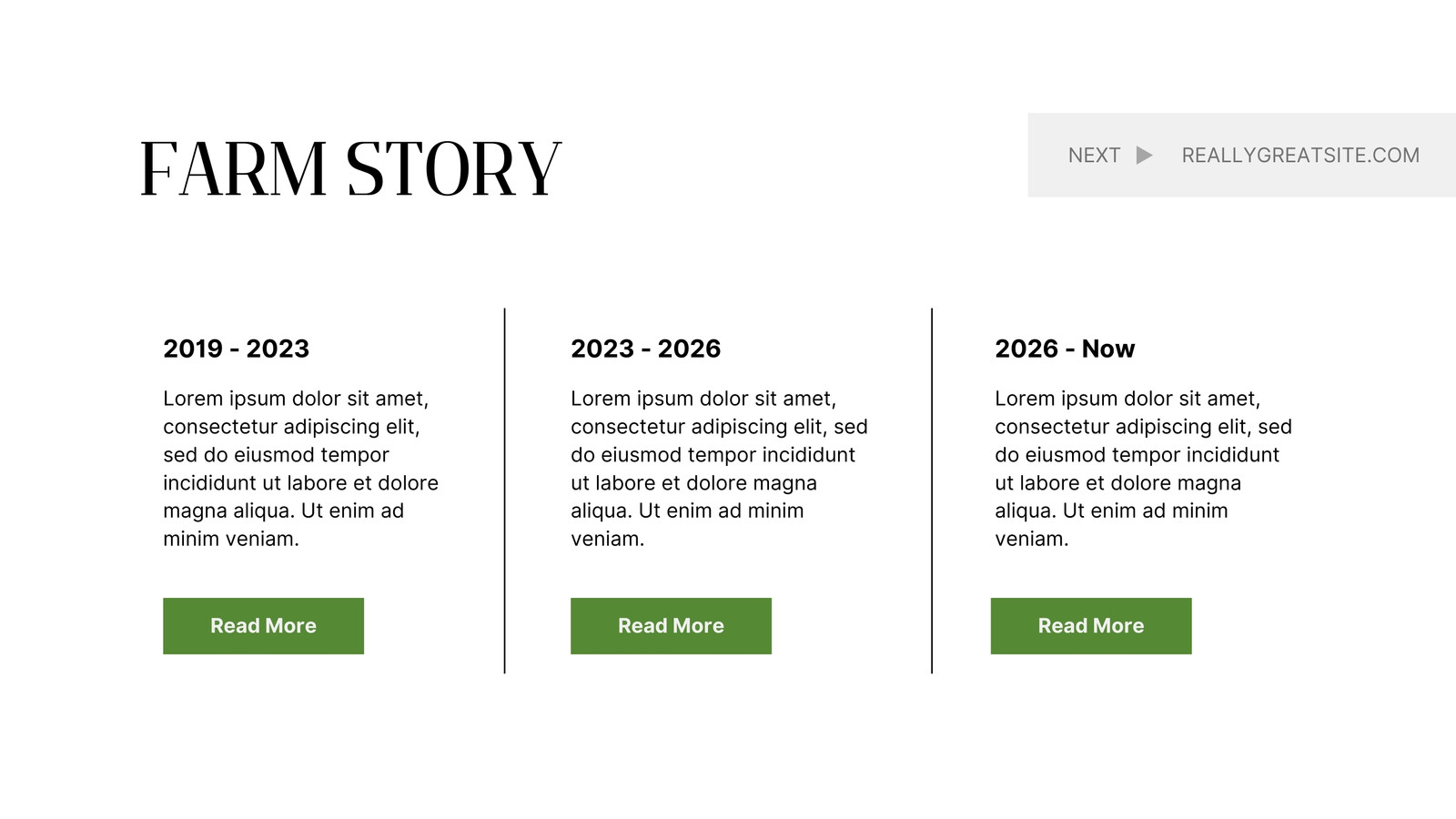This screenshot has width=1456, height=819.
Task: Click the word FARM in the title
Action: click(x=233, y=169)
